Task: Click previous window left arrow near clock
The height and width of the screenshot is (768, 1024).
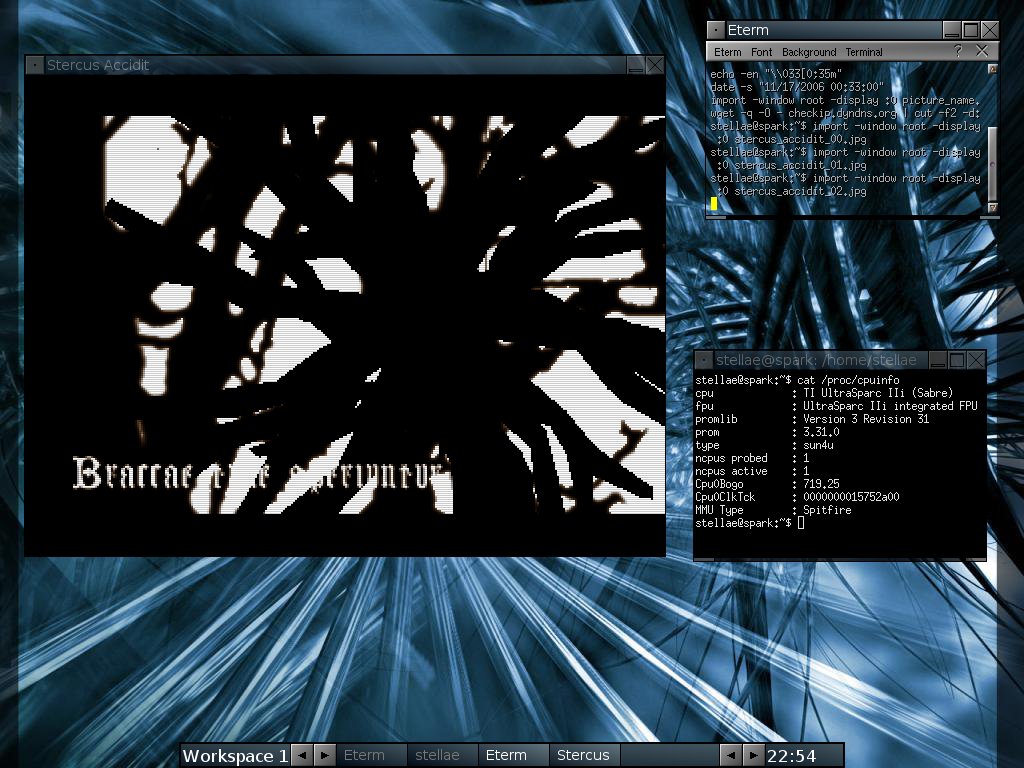Action: [731, 756]
